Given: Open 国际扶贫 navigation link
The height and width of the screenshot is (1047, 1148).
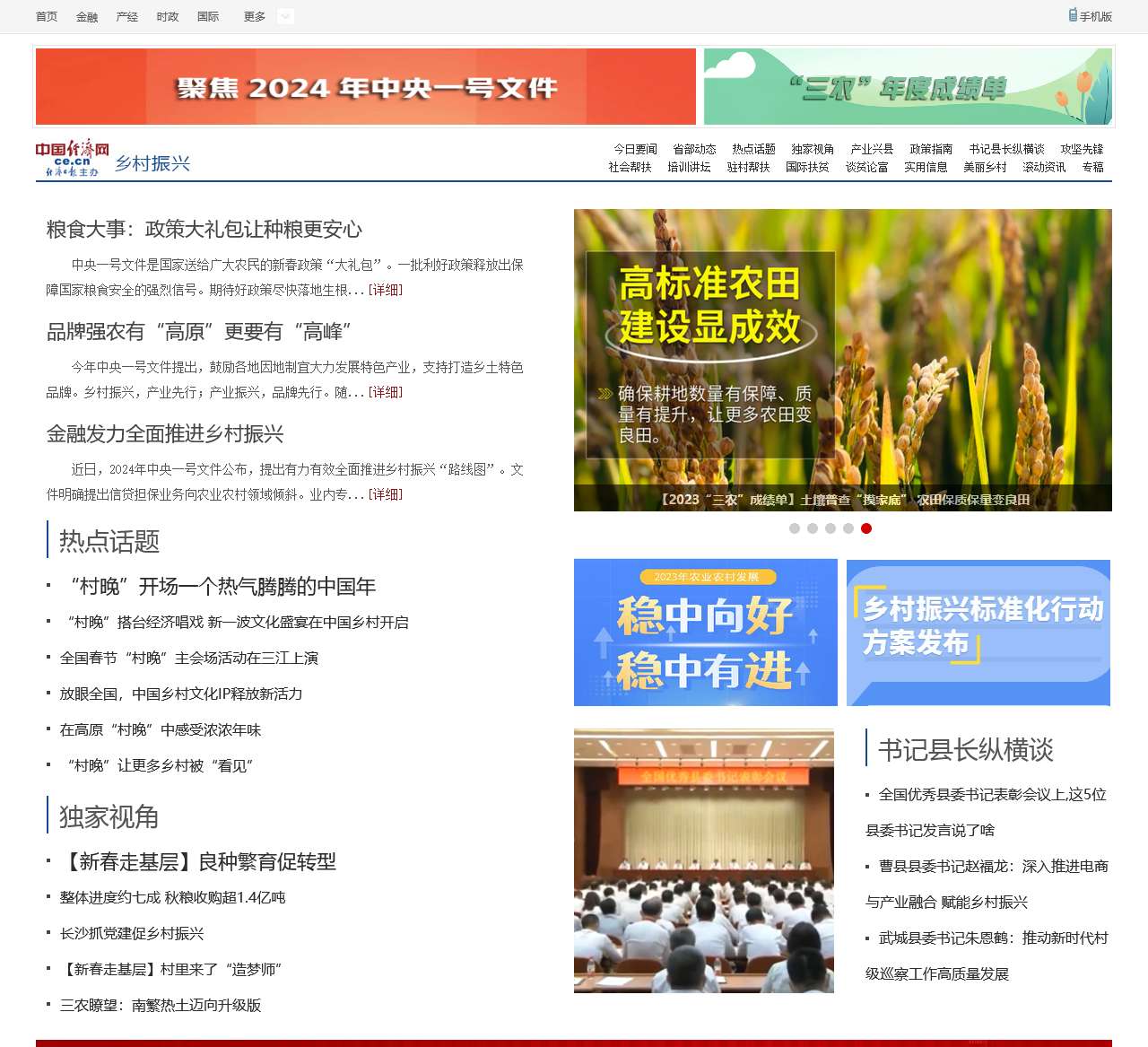Looking at the screenshot, I should pyautogui.click(x=807, y=167).
